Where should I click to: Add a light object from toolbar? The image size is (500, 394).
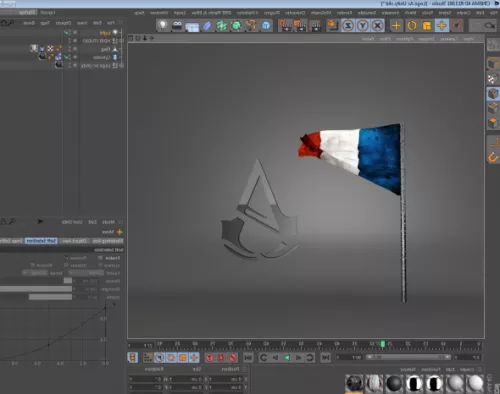(163, 25)
